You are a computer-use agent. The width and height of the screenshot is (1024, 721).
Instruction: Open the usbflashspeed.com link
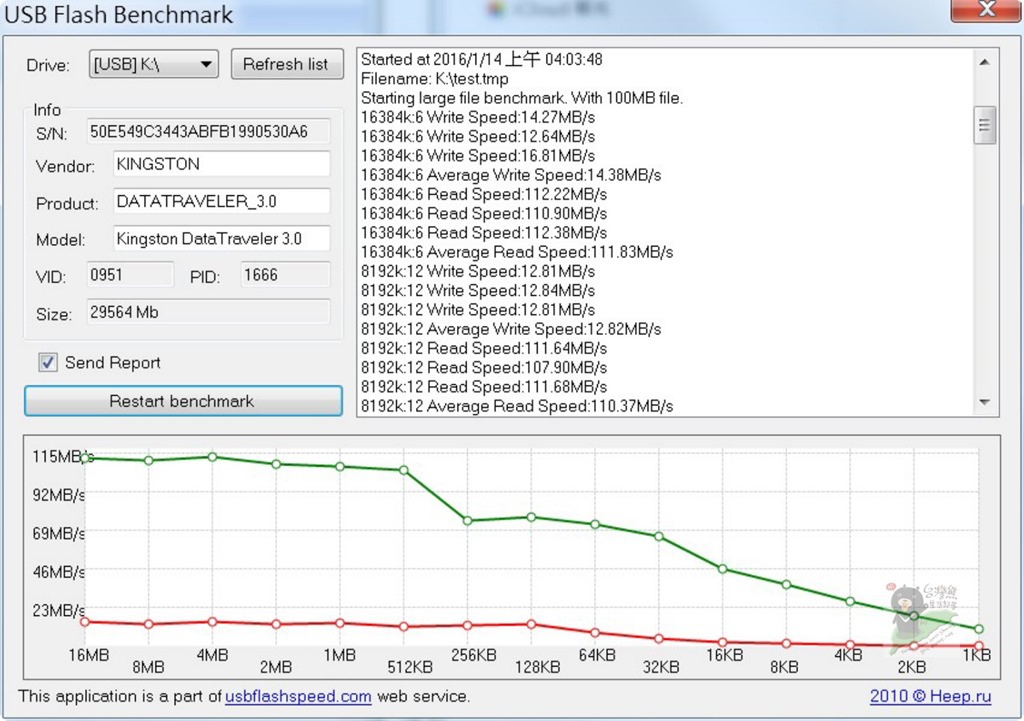tap(298, 696)
